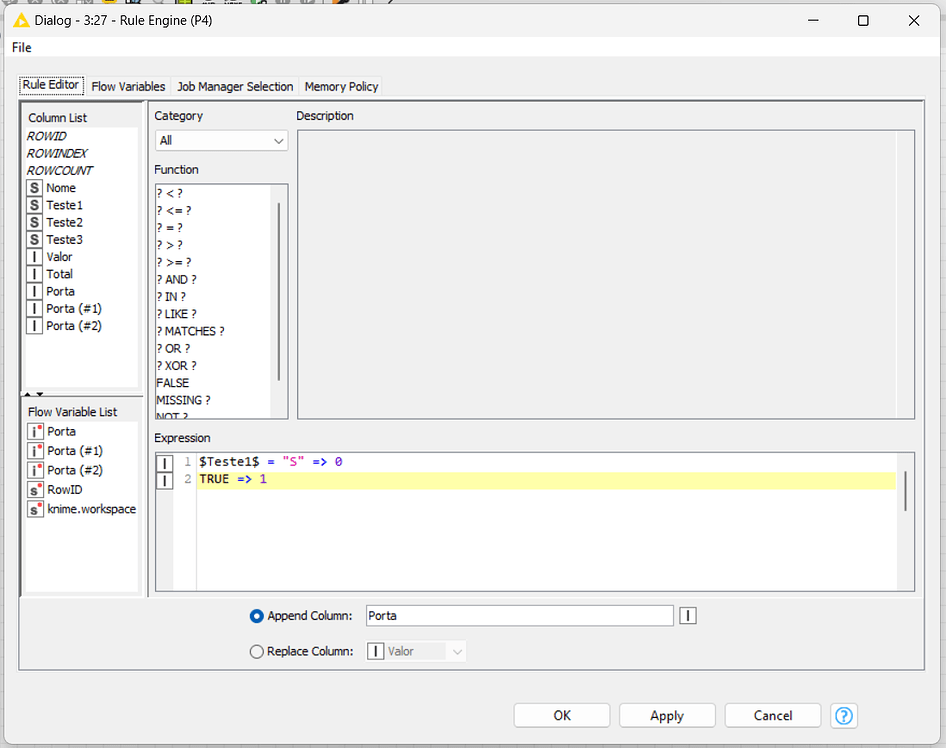Image resolution: width=946 pixels, height=748 pixels.
Task: Open the help question mark icon
Action: point(843,715)
